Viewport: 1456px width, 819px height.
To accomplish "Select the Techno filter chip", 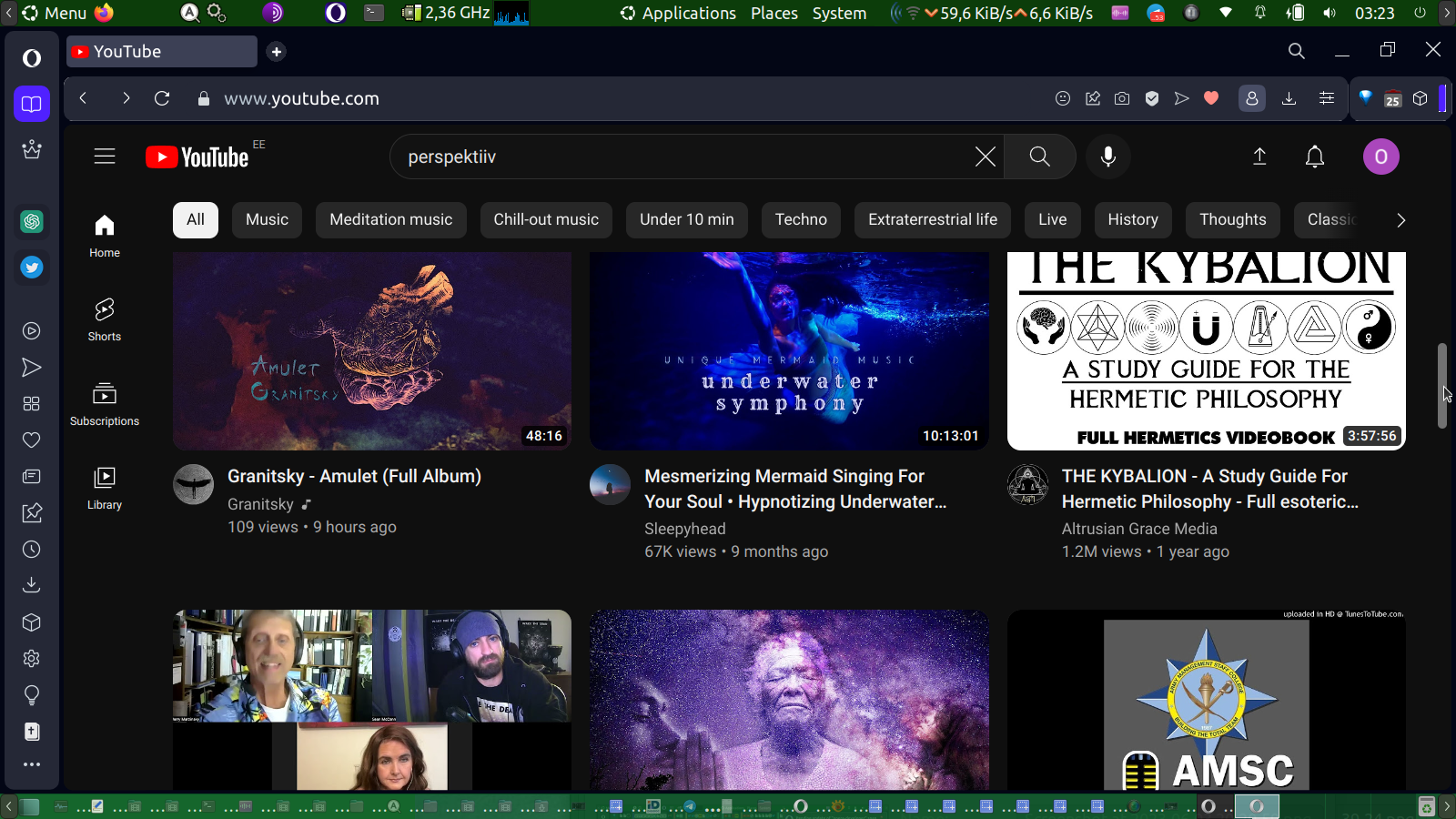I will coord(801,219).
